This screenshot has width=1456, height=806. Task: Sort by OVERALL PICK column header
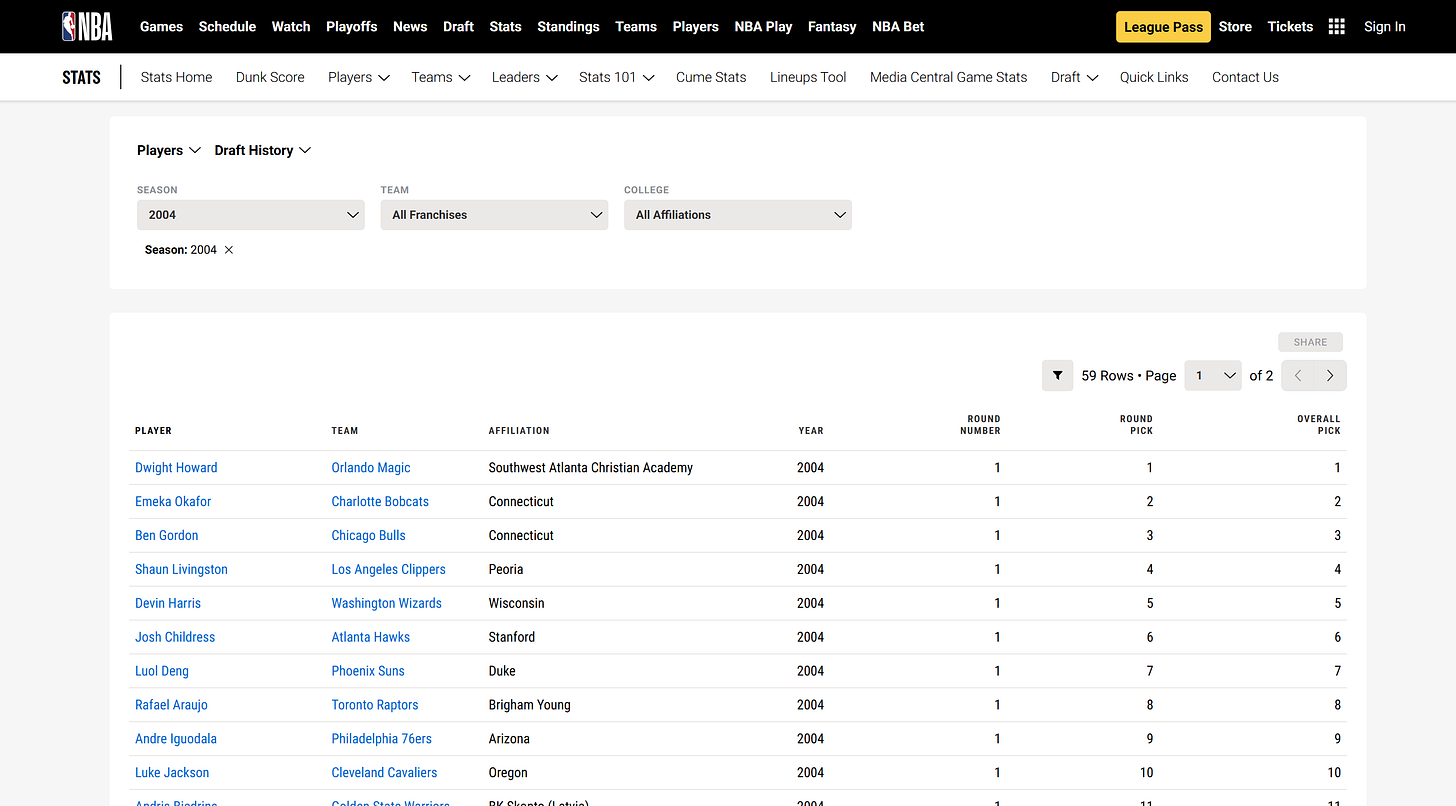pyautogui.click(x=1319, y=425)
